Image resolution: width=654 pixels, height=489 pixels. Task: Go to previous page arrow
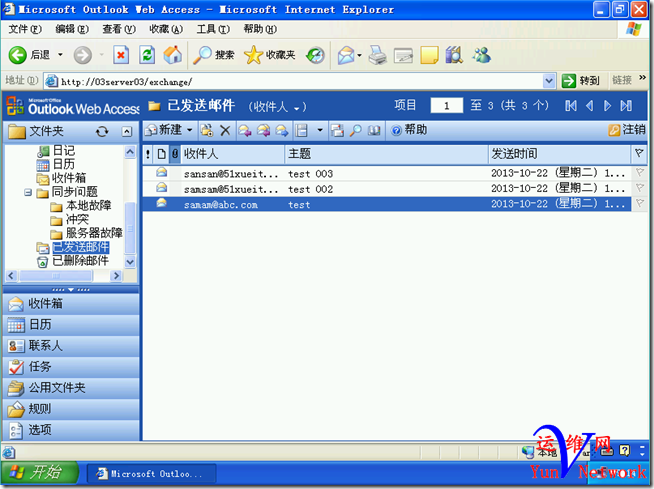pos(589,106)
